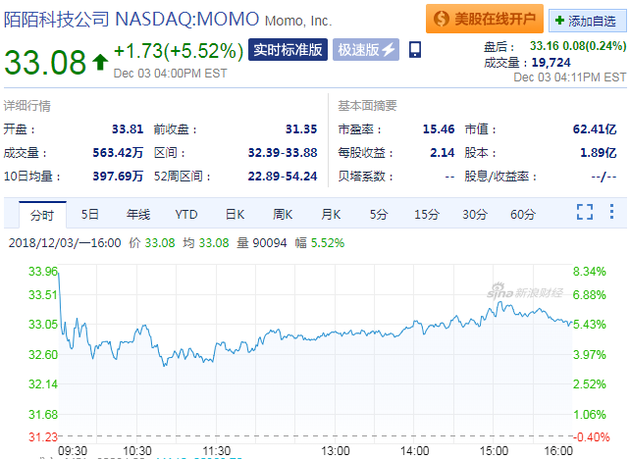Open the 月K chart tab
630x459 pixels.
click(331, 214)
